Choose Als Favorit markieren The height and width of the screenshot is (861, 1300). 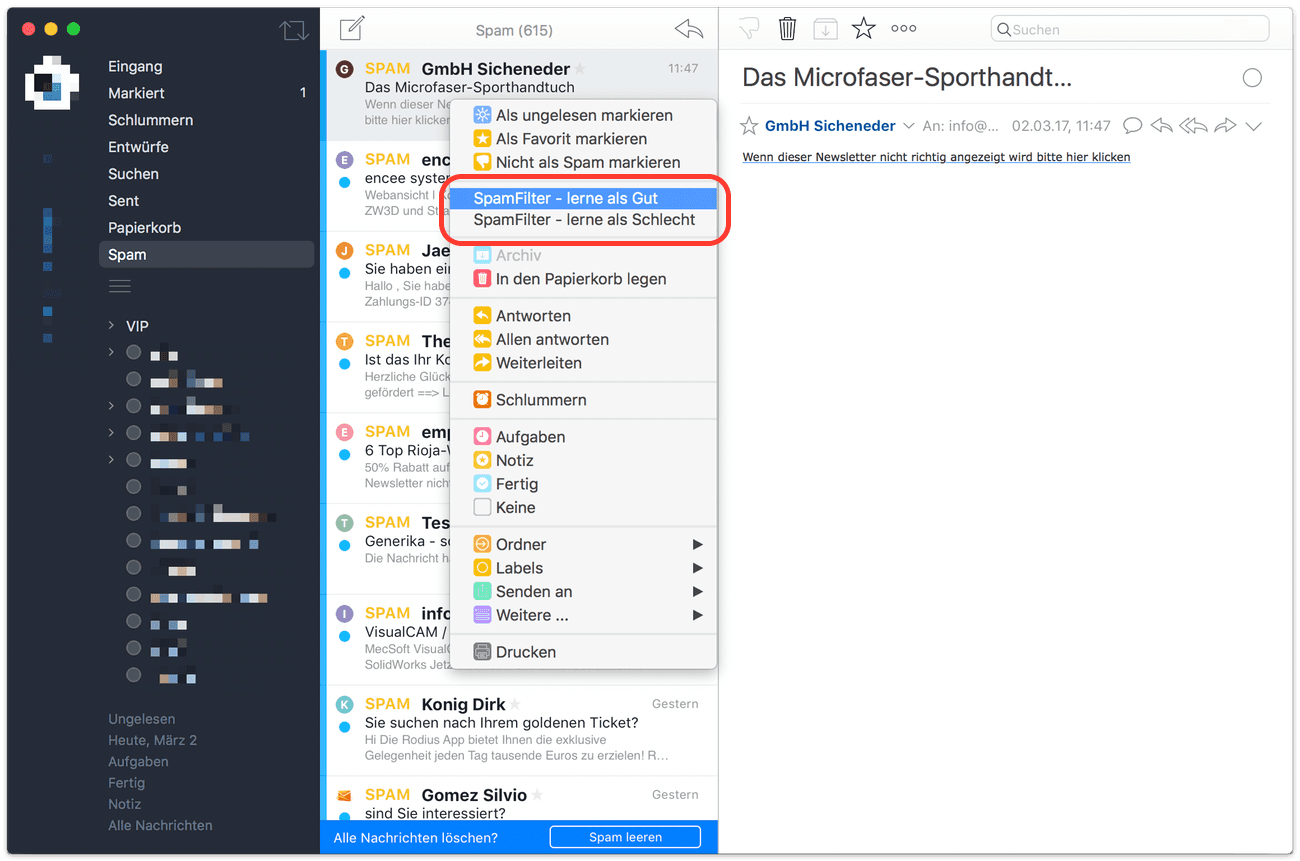(x=583, y=139)
